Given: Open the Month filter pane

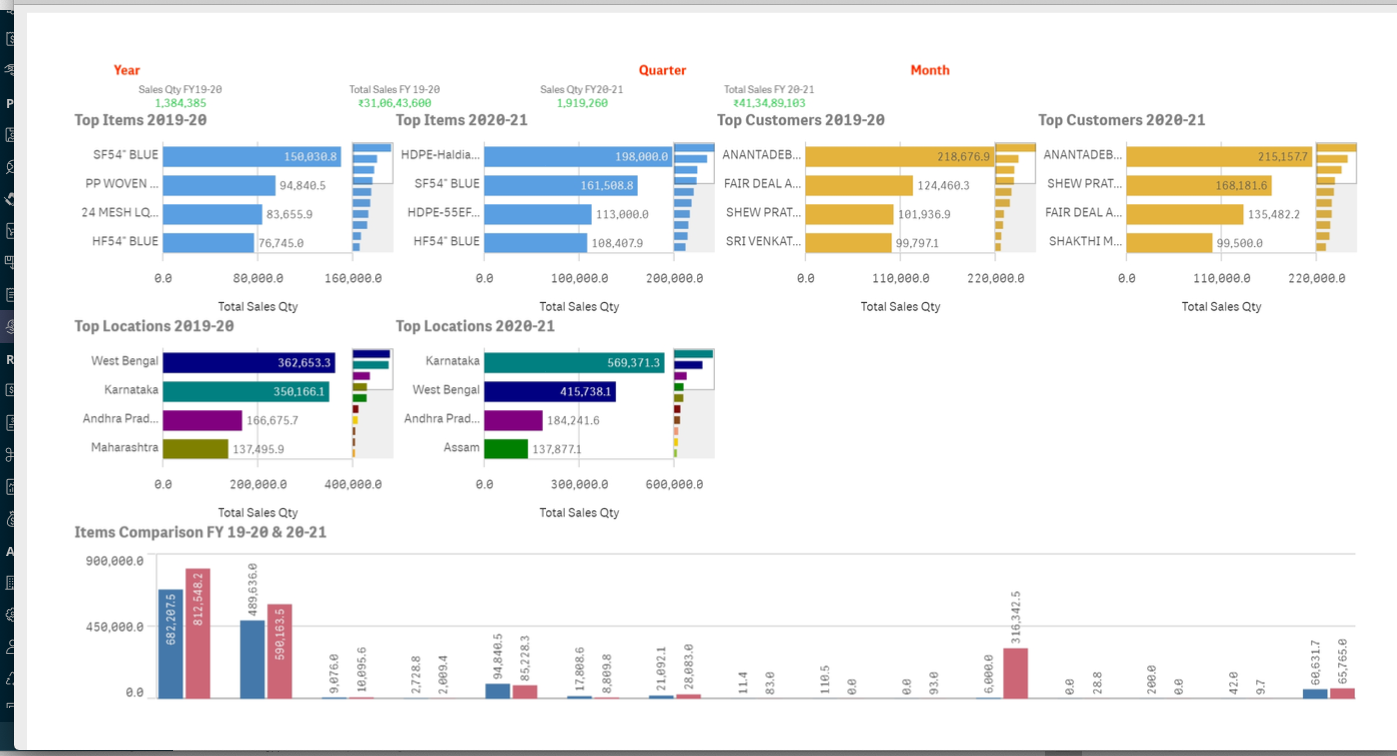Looking at the screenshot, I should [x=930, y=70].
